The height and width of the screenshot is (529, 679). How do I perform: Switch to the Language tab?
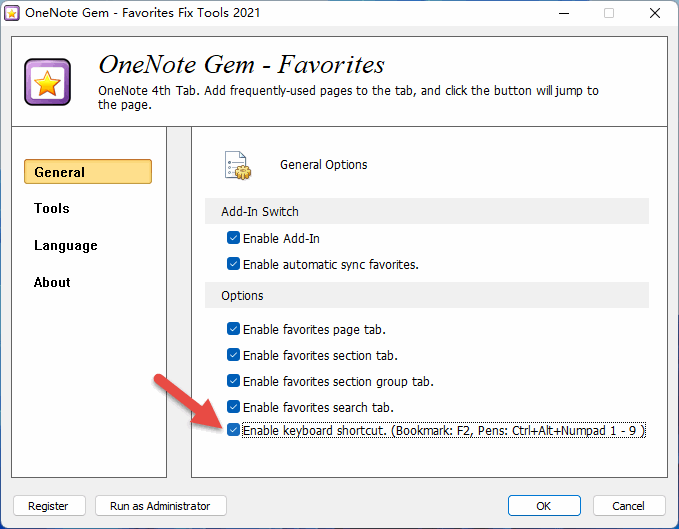(66, 245)
